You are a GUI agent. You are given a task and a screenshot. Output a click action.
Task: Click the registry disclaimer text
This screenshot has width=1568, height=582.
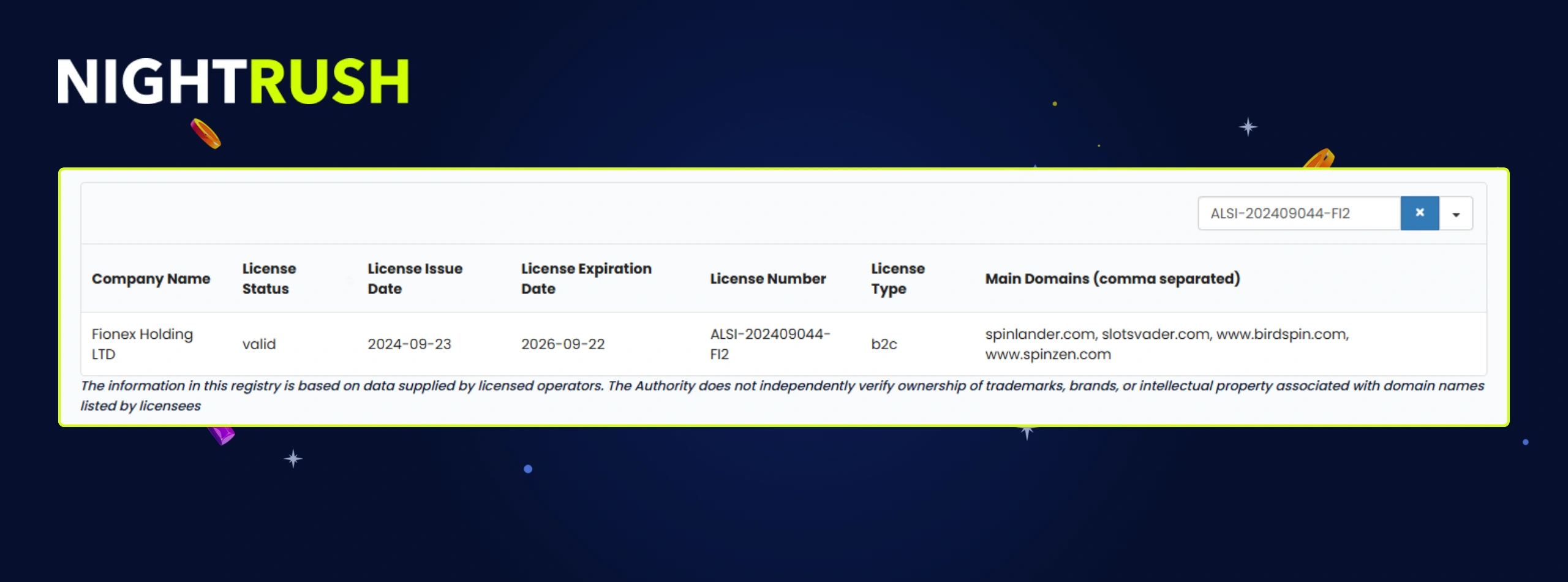click(x=782, y=395)
